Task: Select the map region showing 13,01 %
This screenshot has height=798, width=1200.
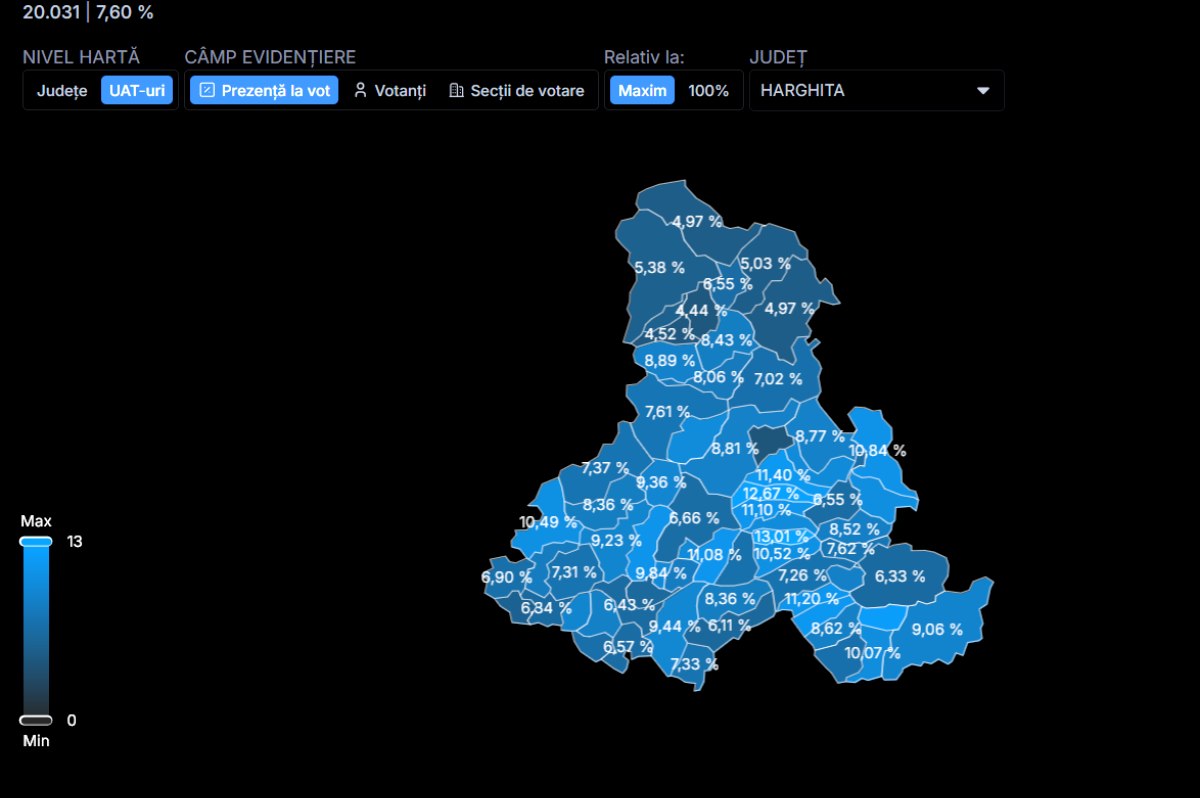Action: (x=780, y=536)
